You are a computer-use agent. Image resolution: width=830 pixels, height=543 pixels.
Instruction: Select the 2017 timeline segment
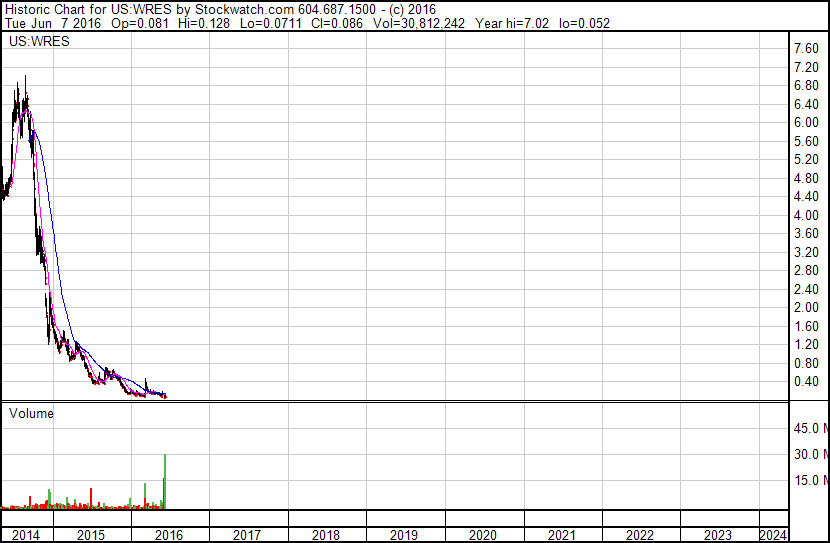click(x=247, y=536)
